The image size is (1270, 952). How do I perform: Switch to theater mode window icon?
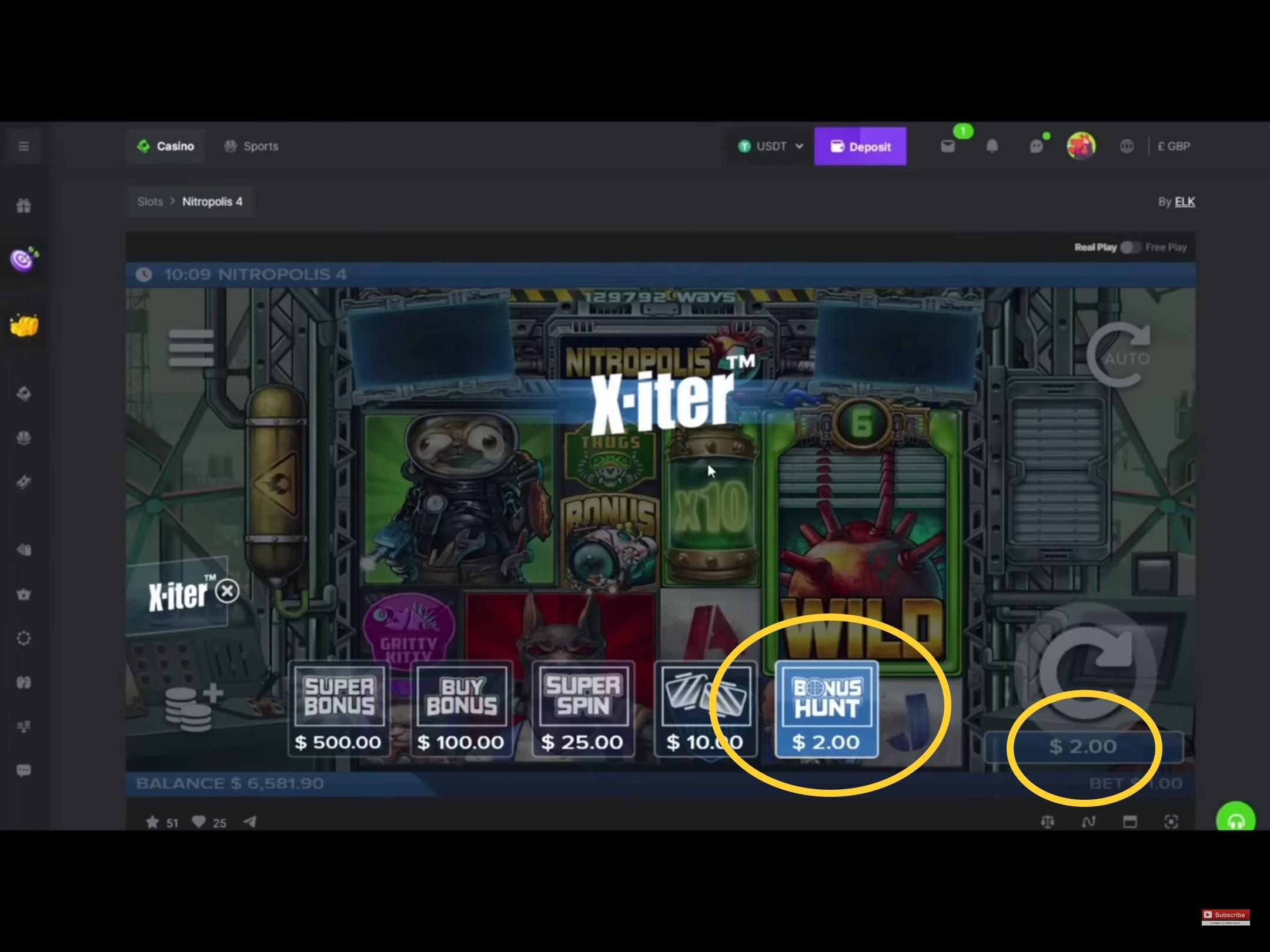tap(1129, 822)
